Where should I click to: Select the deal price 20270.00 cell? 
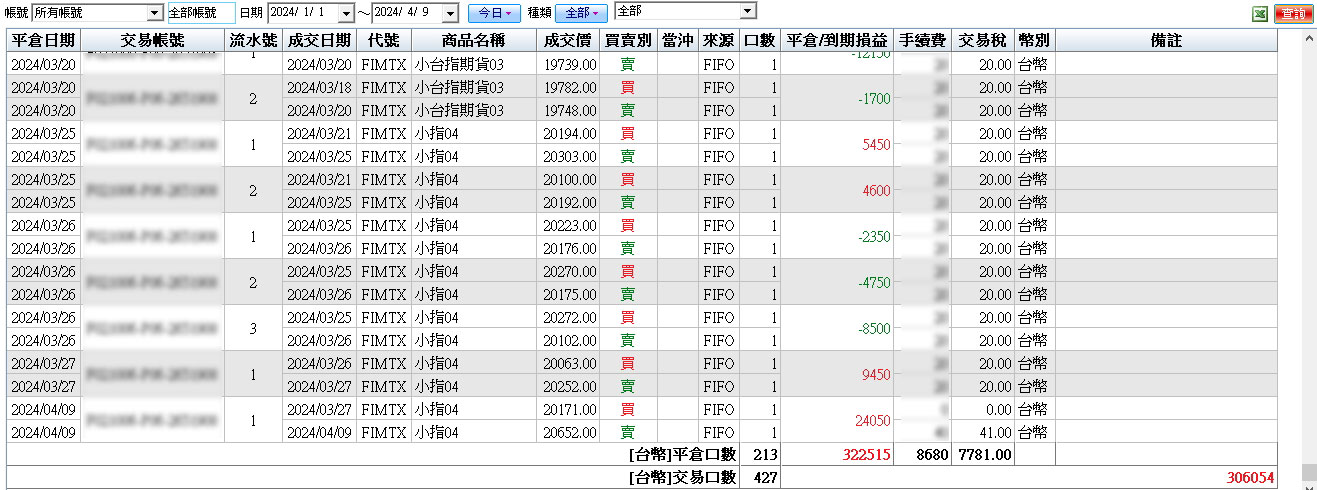[x=570, y=271]
